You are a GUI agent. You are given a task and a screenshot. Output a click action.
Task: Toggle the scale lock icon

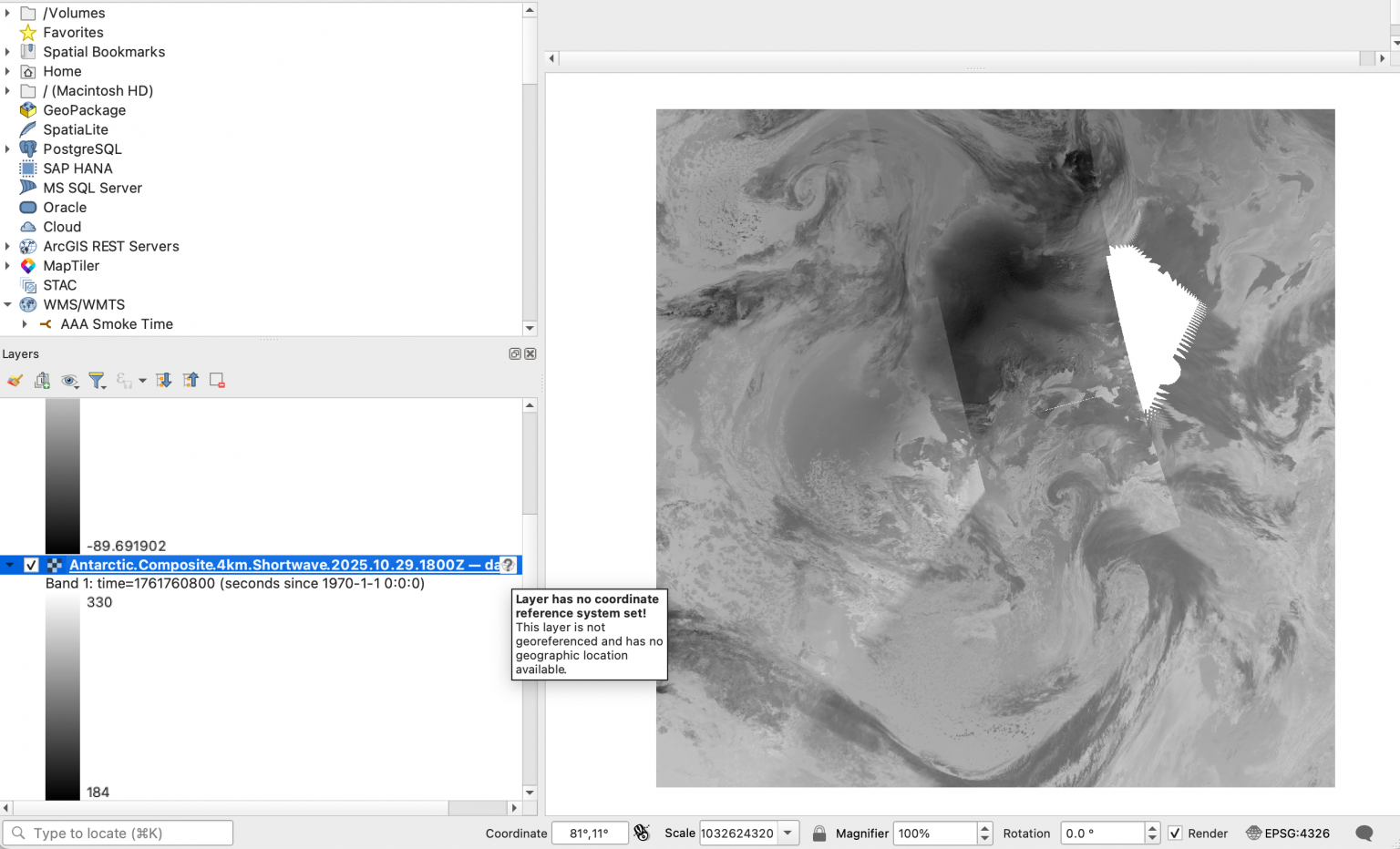(x=819, y=834)
